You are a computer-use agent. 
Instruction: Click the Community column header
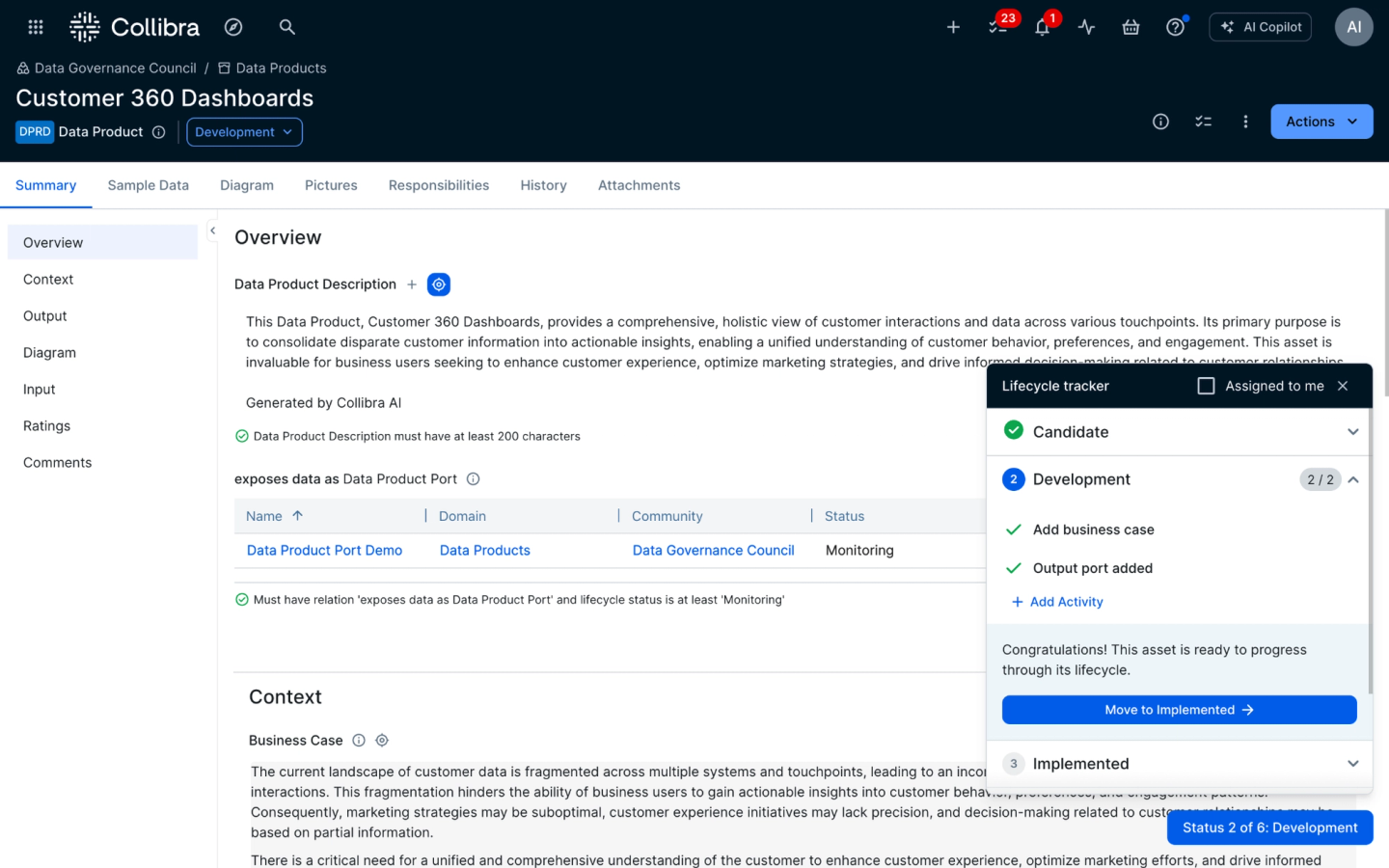pos(667,516)
